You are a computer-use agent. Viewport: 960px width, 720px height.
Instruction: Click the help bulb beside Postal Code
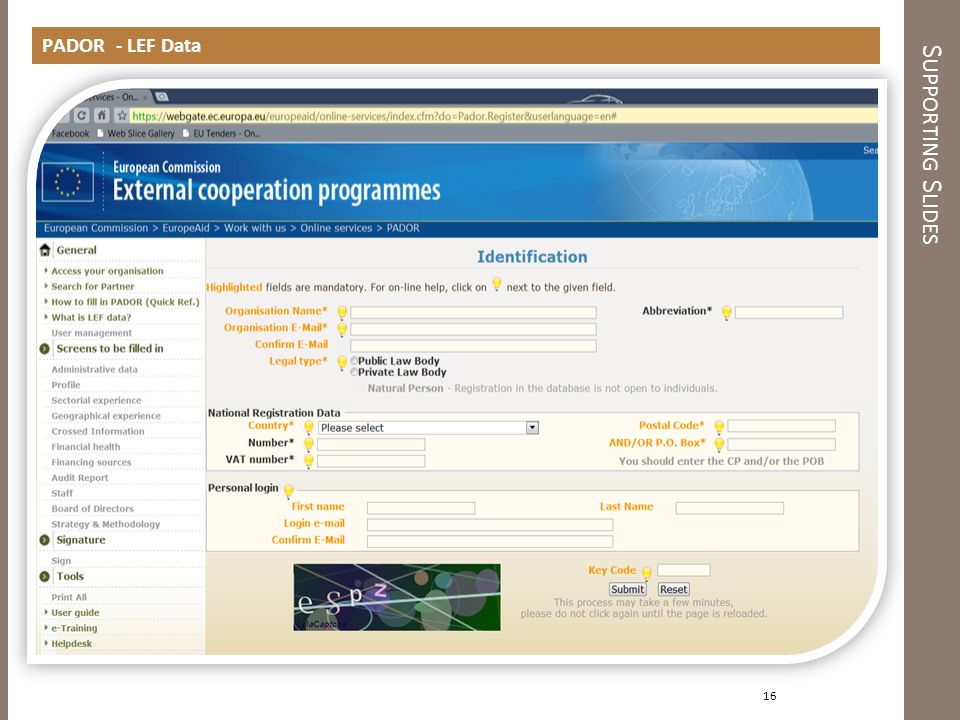[719, 427]
